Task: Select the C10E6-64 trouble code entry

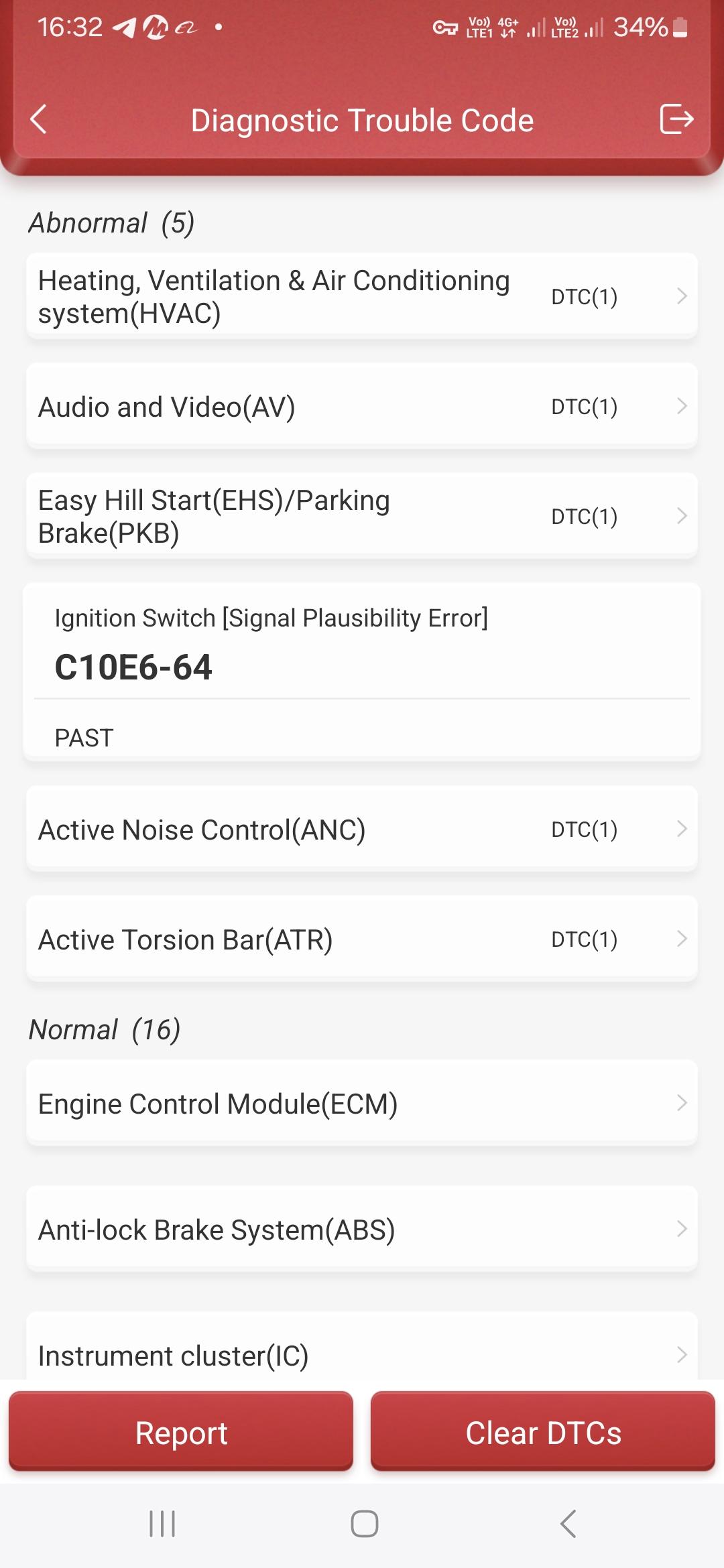Action: (134, 667)
